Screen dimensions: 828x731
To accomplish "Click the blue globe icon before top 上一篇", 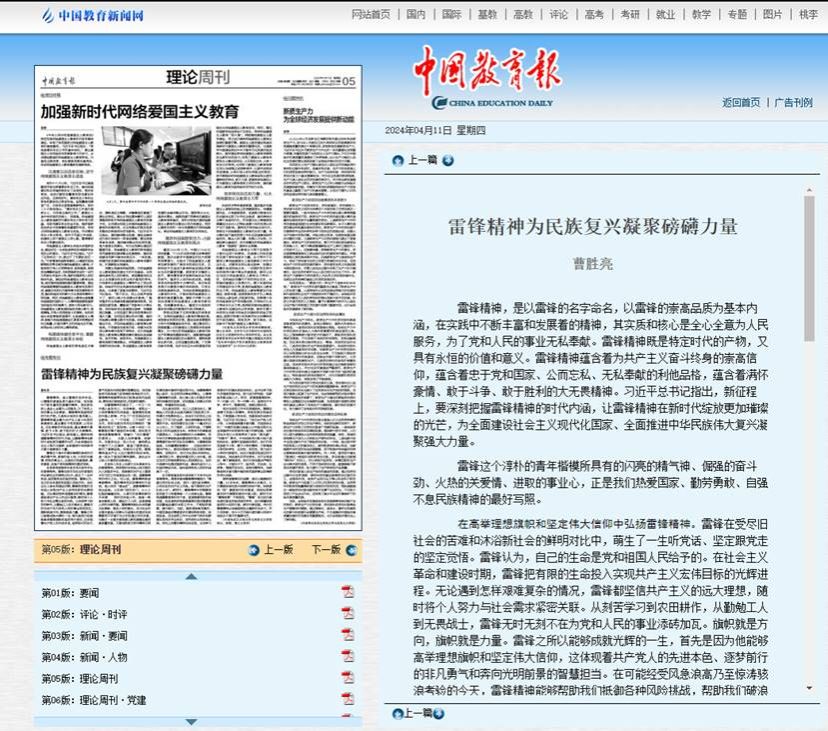I will pyautogui.click(x=399, y=159).
